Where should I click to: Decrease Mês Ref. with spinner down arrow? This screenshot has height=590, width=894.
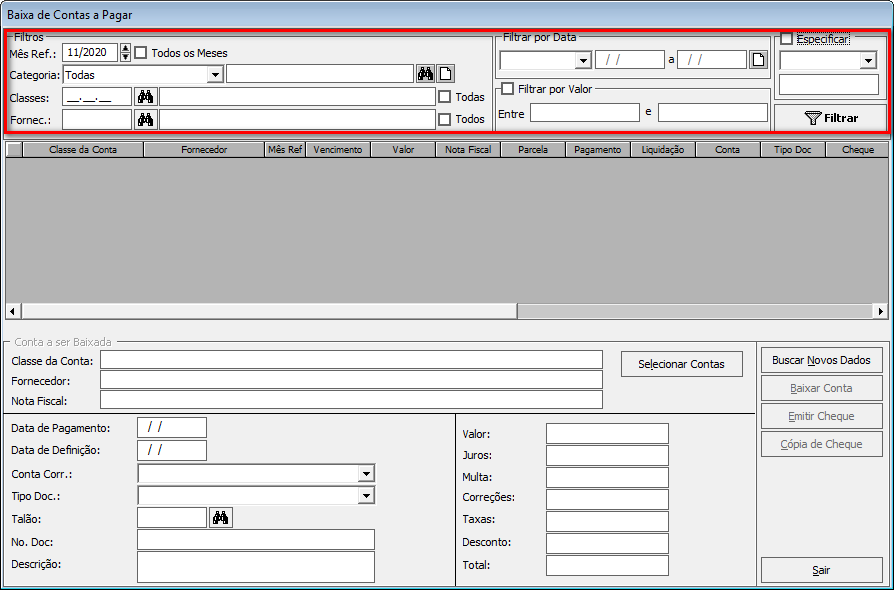tap(125, 57)
